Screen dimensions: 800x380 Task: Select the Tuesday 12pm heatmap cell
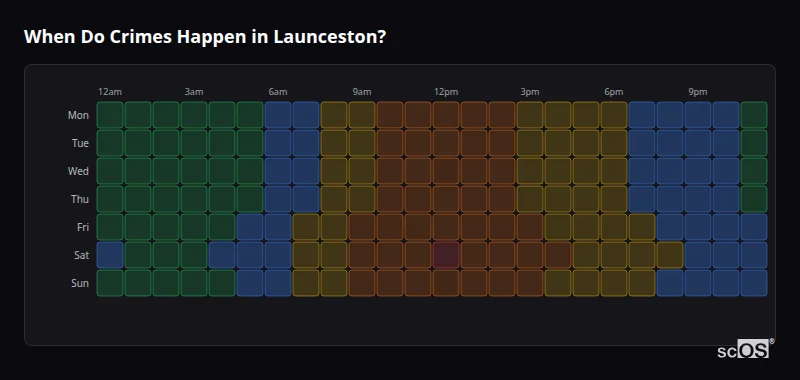coord(446,143)
